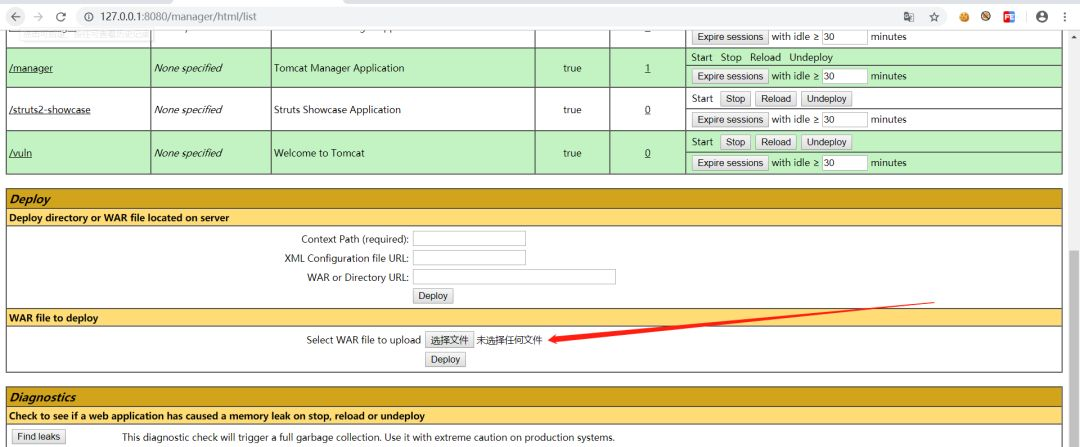Open the Chrome three-dot menu
Viewport: 1080px width, 447px height.
point(1064,17)
